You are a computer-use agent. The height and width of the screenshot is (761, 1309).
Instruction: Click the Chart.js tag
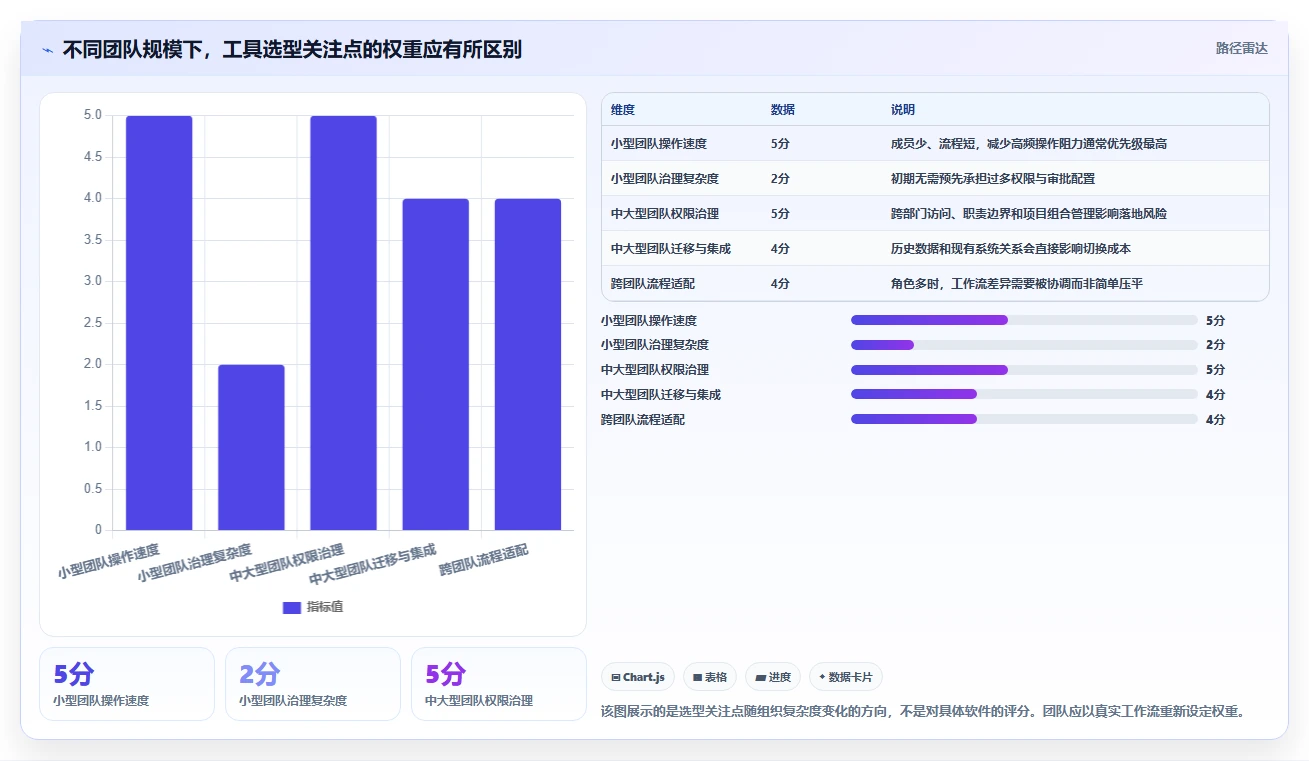pyautogui.click(x=638, y=677)
